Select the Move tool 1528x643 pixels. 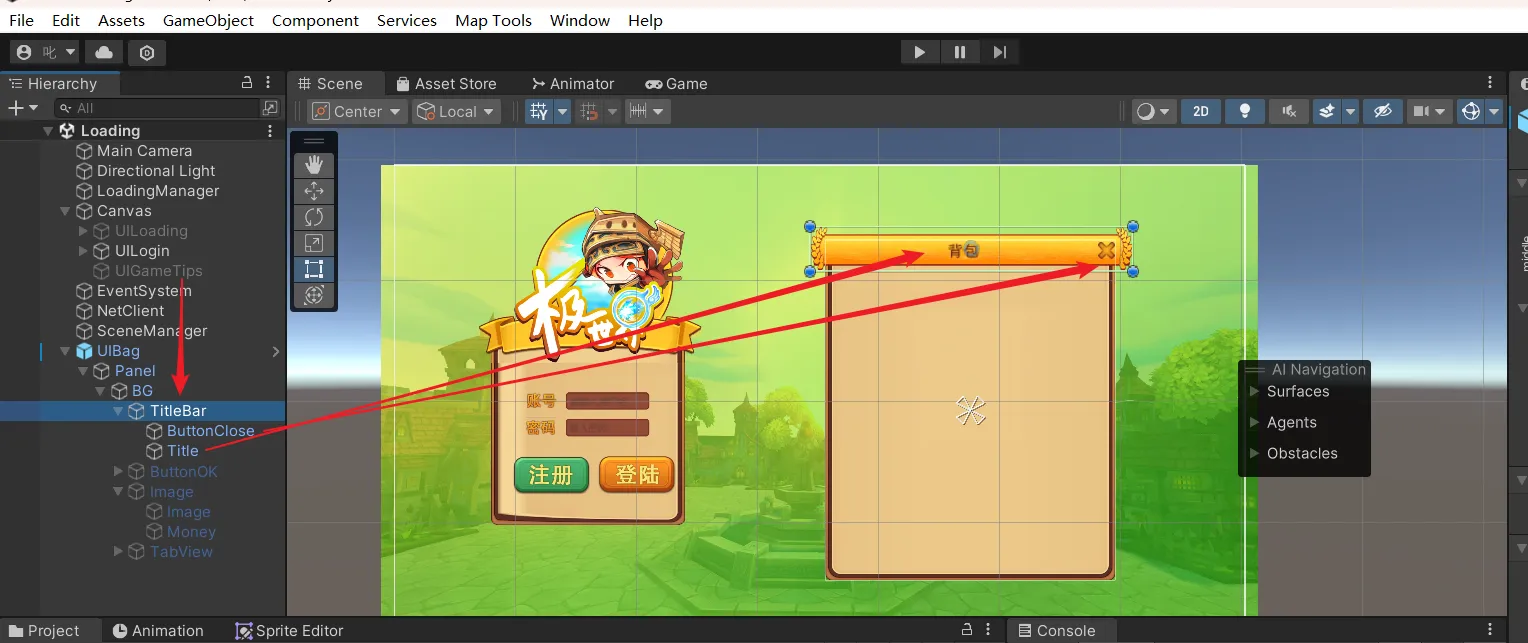(314, 191)
